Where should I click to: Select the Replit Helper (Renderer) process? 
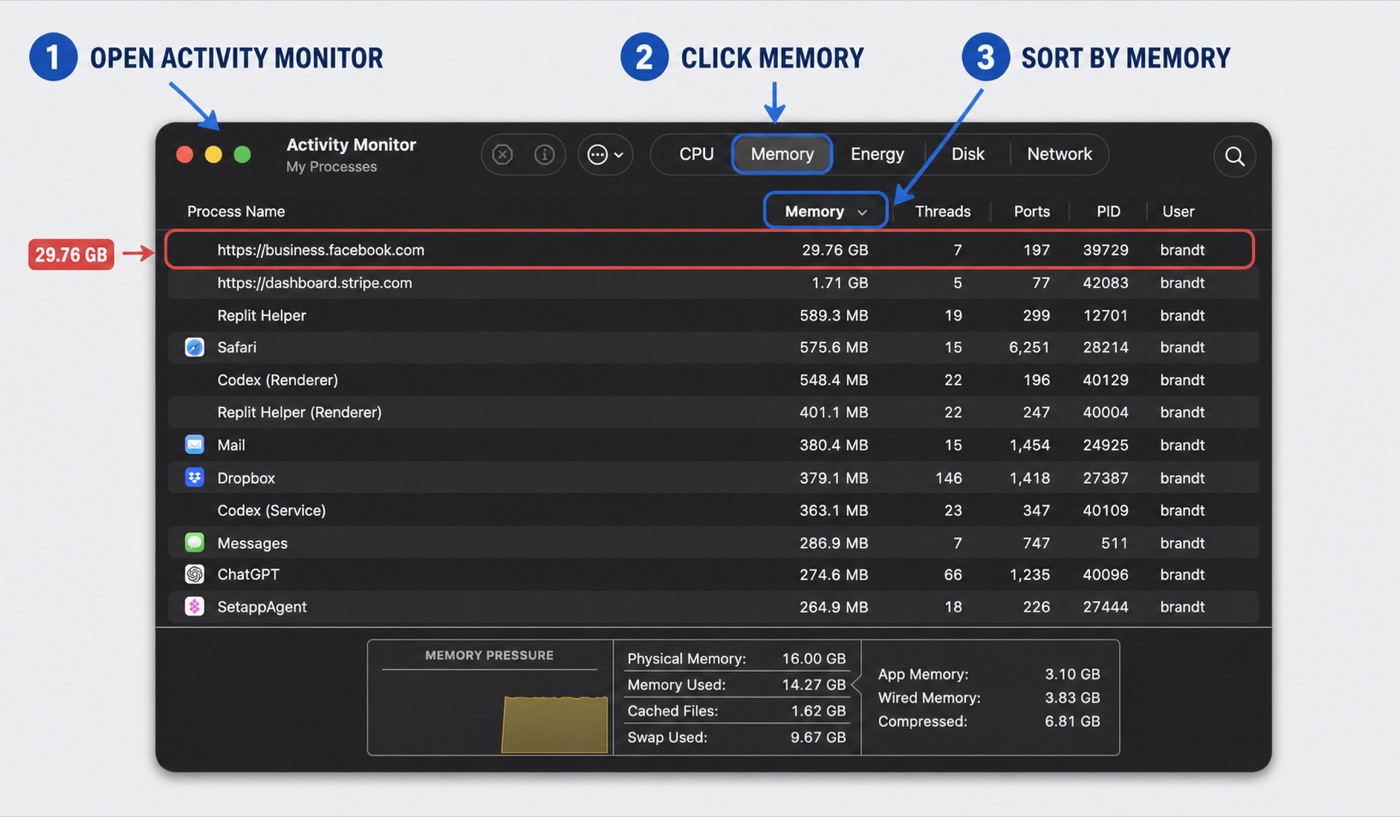click(x=300, y=412)
